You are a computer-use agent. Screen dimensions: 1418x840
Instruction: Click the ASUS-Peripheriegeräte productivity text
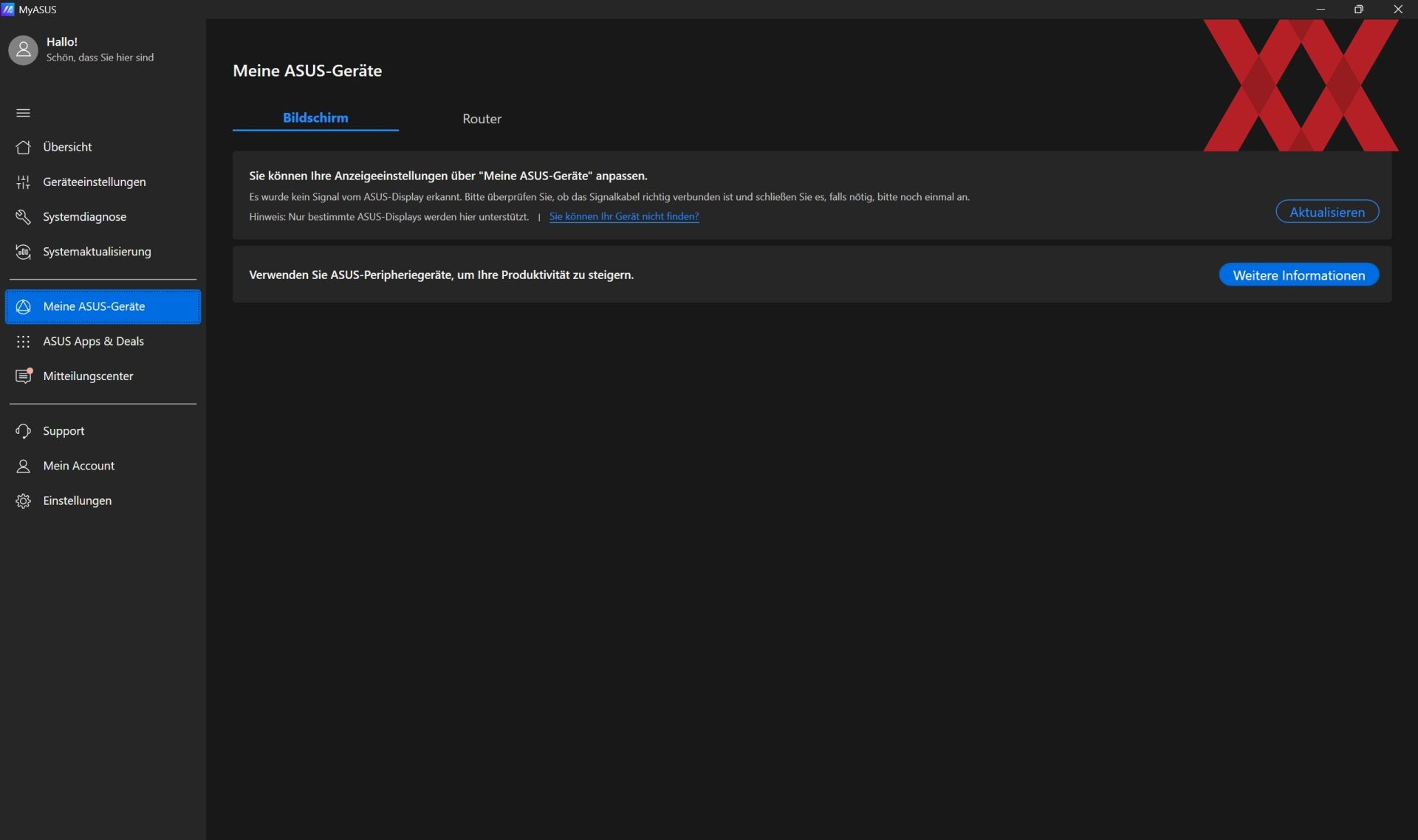click(x=441, y=275)
